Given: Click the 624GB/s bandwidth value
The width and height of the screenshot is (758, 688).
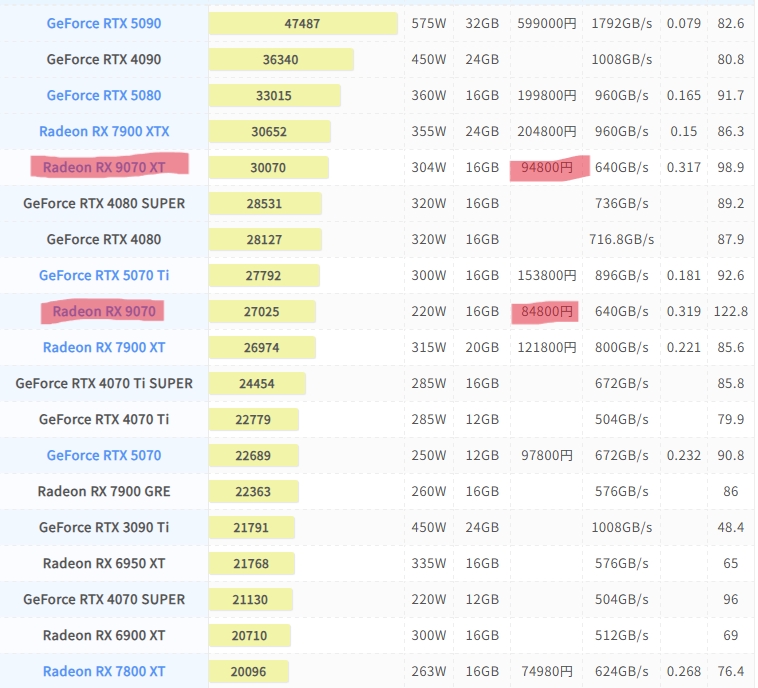Looking at the screenshot, I should (x=622, y=672).
